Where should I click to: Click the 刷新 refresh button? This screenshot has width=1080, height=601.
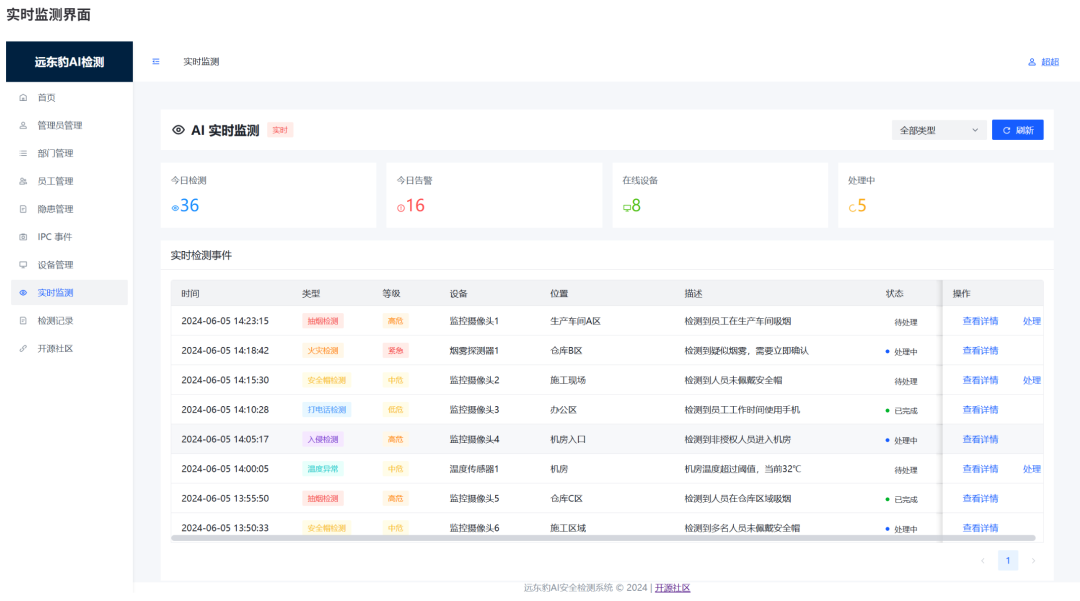tap(1017, 130)
